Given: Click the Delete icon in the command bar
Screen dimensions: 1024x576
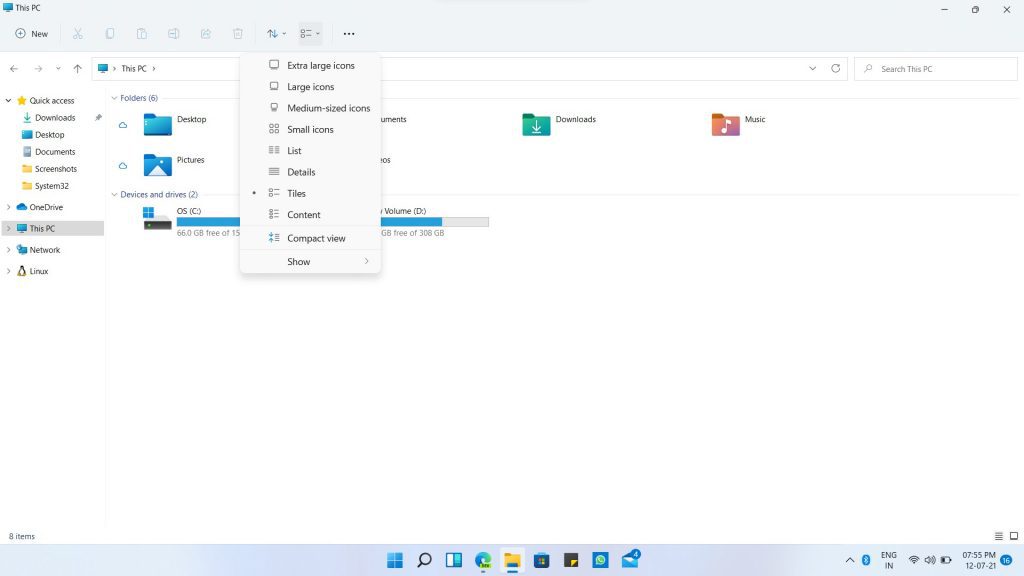Looking at the screenshot, I should [237, 33].
